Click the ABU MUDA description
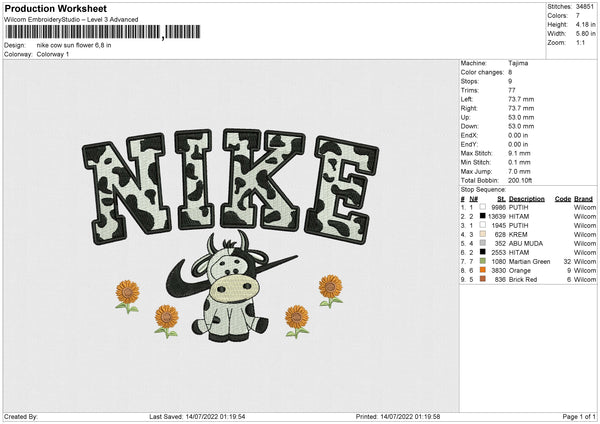The image size is (600, 424). point(526,243)
